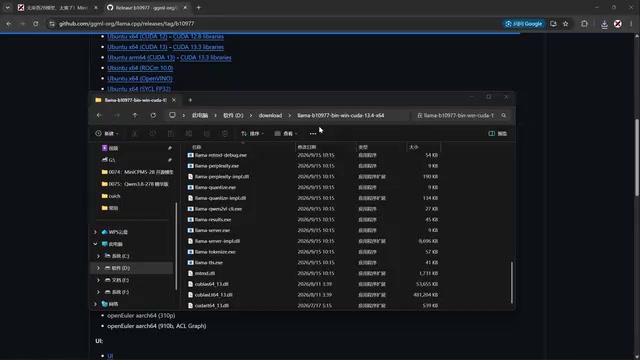Open the New item dropdown in Explorer
640x360 pixels.
(x=107, y=133)
